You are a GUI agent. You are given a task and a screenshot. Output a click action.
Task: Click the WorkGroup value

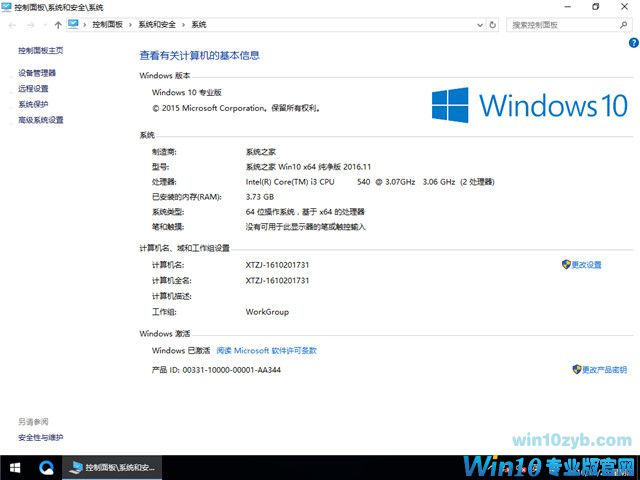point(267,312)
